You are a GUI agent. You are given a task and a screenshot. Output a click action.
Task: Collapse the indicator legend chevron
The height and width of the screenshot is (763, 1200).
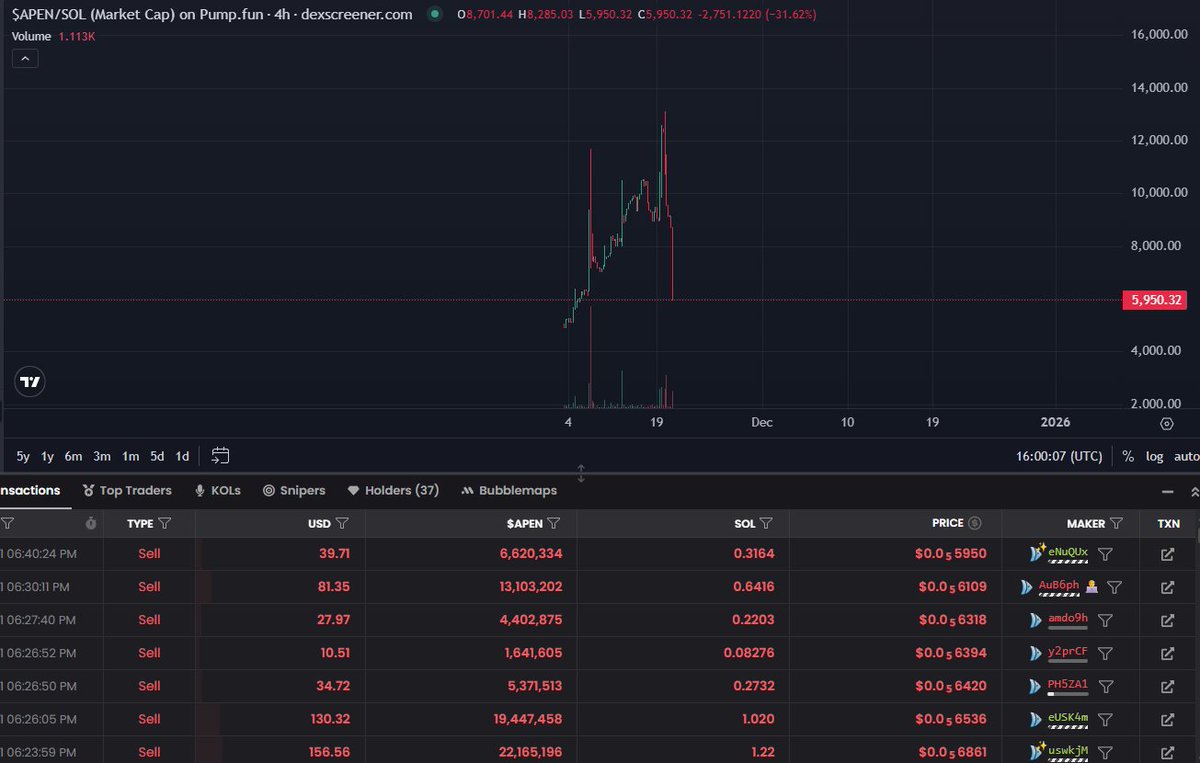tap(25, 59)
